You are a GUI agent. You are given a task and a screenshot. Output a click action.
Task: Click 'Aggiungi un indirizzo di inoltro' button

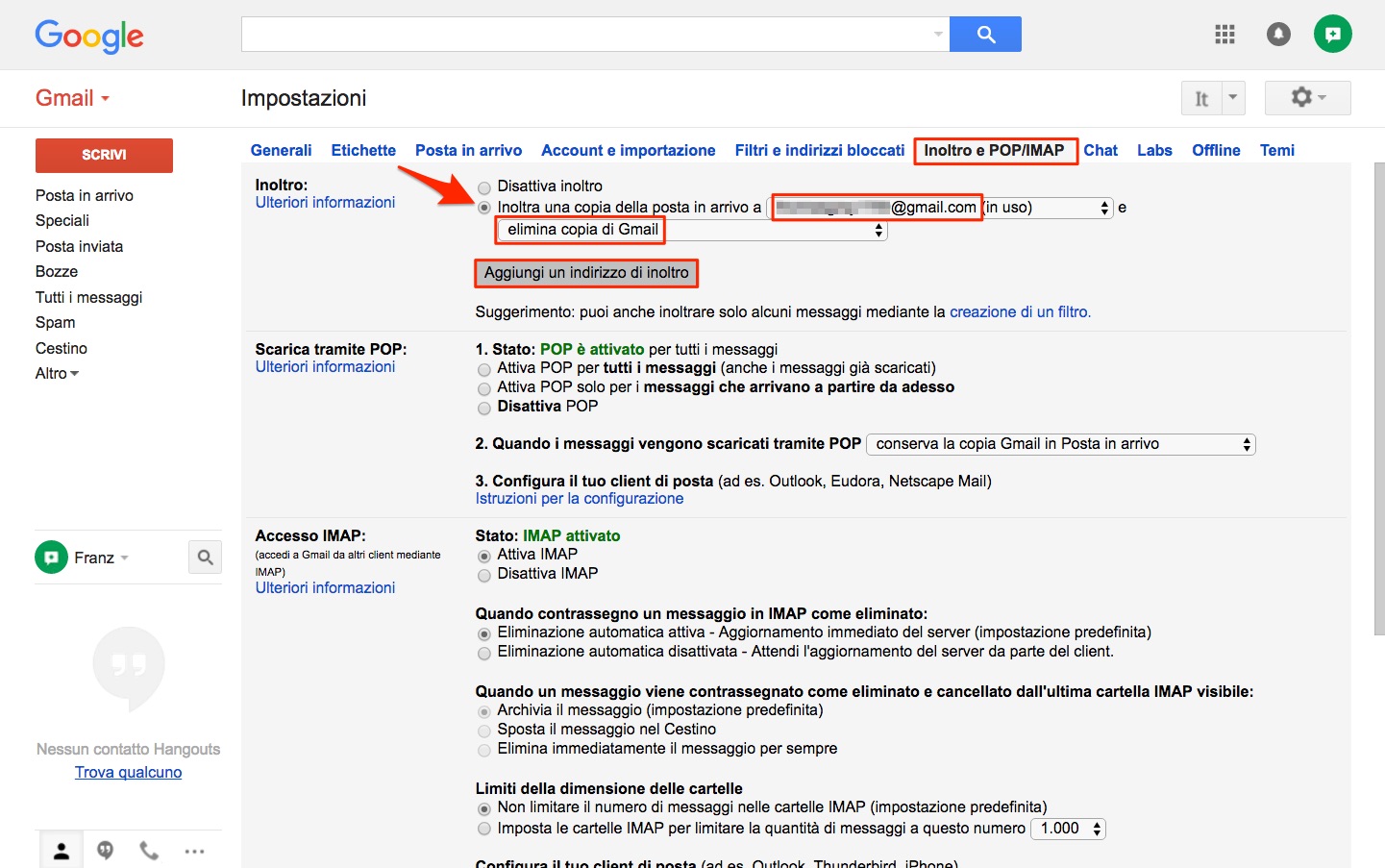click(x=586, y=273)
